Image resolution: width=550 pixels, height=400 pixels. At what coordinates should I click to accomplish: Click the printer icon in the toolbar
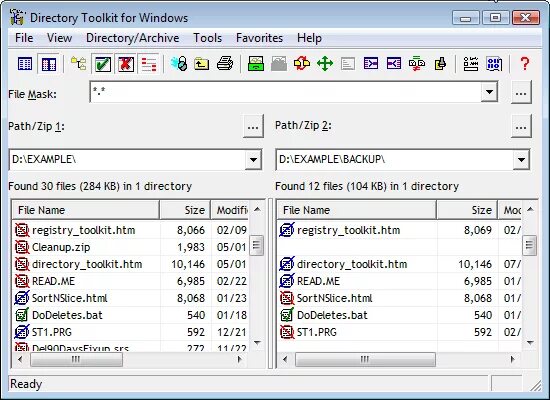(225, 64)
